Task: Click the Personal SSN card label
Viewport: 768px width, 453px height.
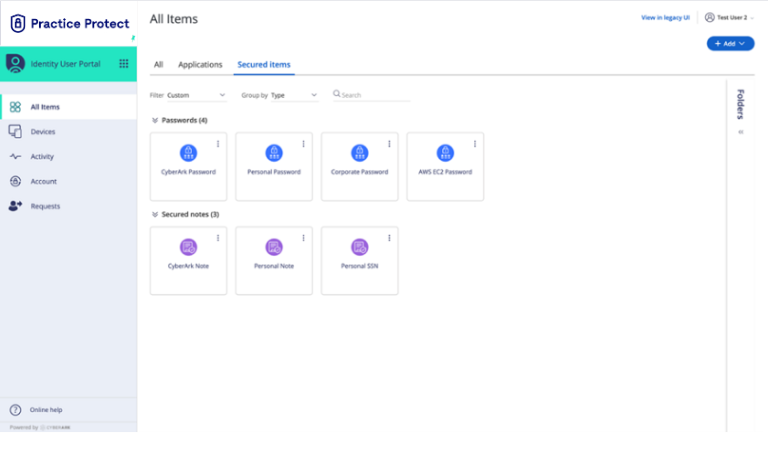Action: pyautogui.click(x=360, y=266)
